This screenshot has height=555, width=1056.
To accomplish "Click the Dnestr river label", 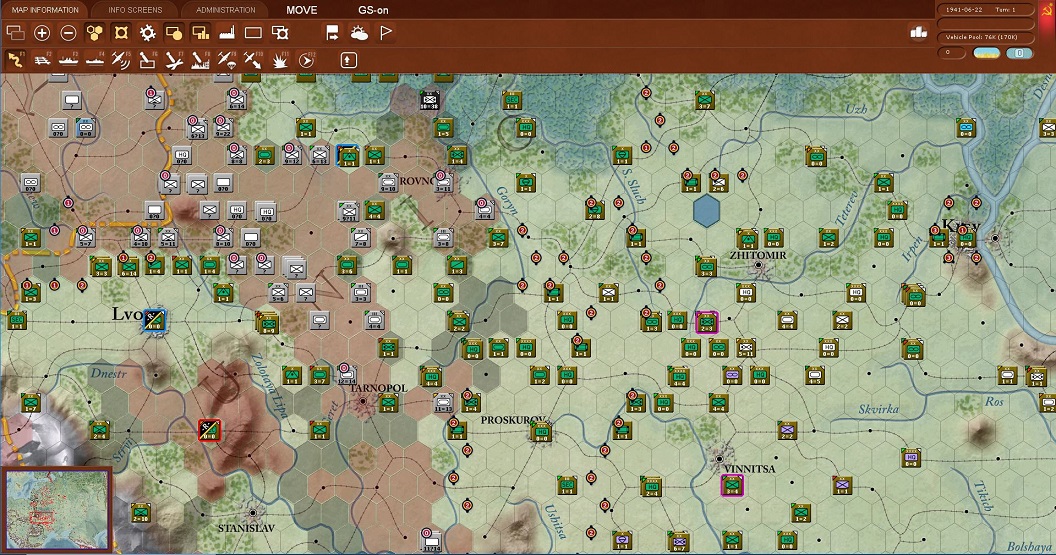I will [108, 372].
